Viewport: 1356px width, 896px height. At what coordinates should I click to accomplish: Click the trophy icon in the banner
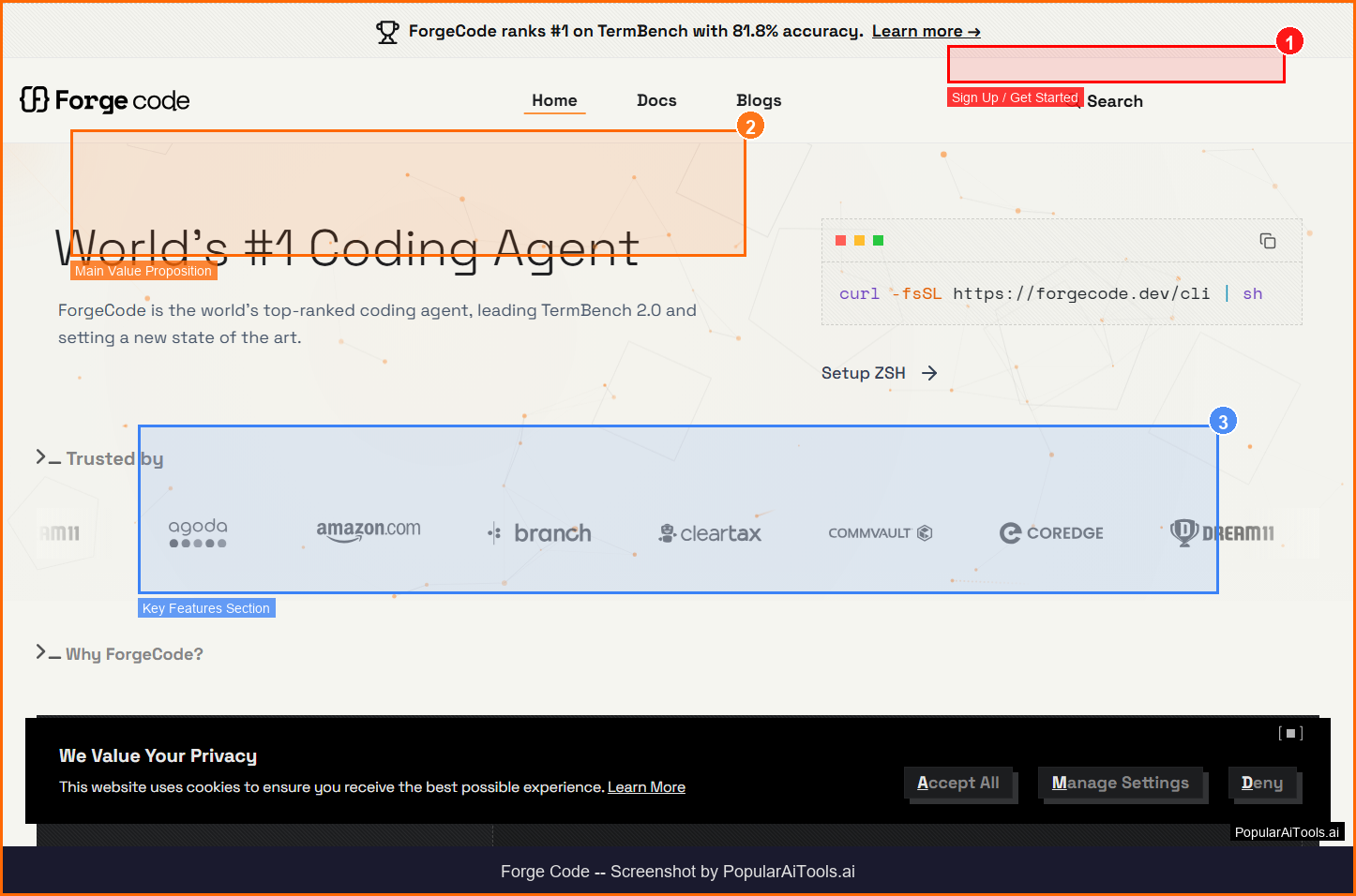point(387,32)
